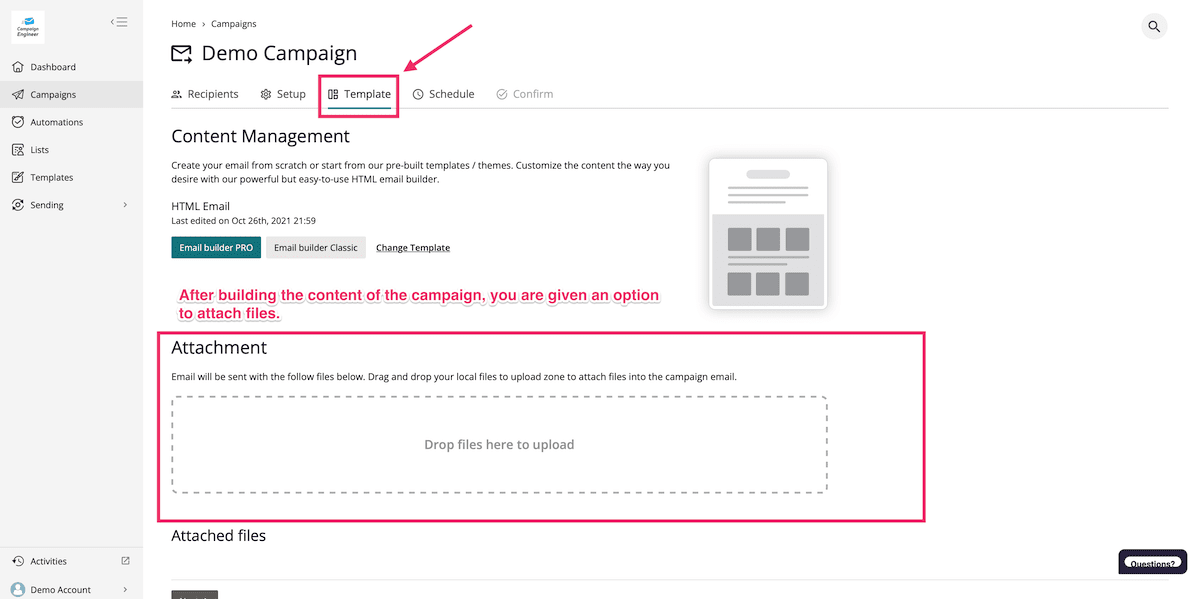Switch to the Setup tab
The image size is (1200, 599).
(283, 94)
